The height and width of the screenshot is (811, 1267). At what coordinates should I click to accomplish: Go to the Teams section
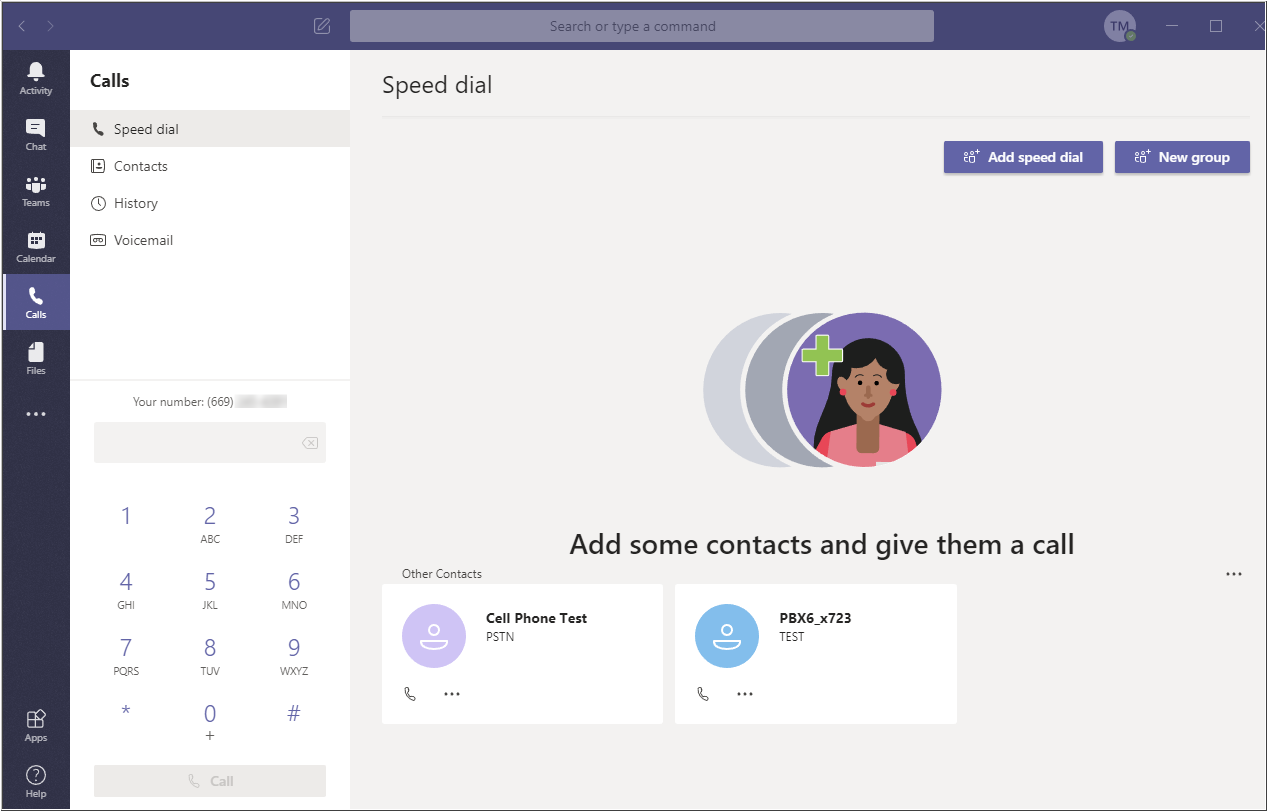coord(36,190)
